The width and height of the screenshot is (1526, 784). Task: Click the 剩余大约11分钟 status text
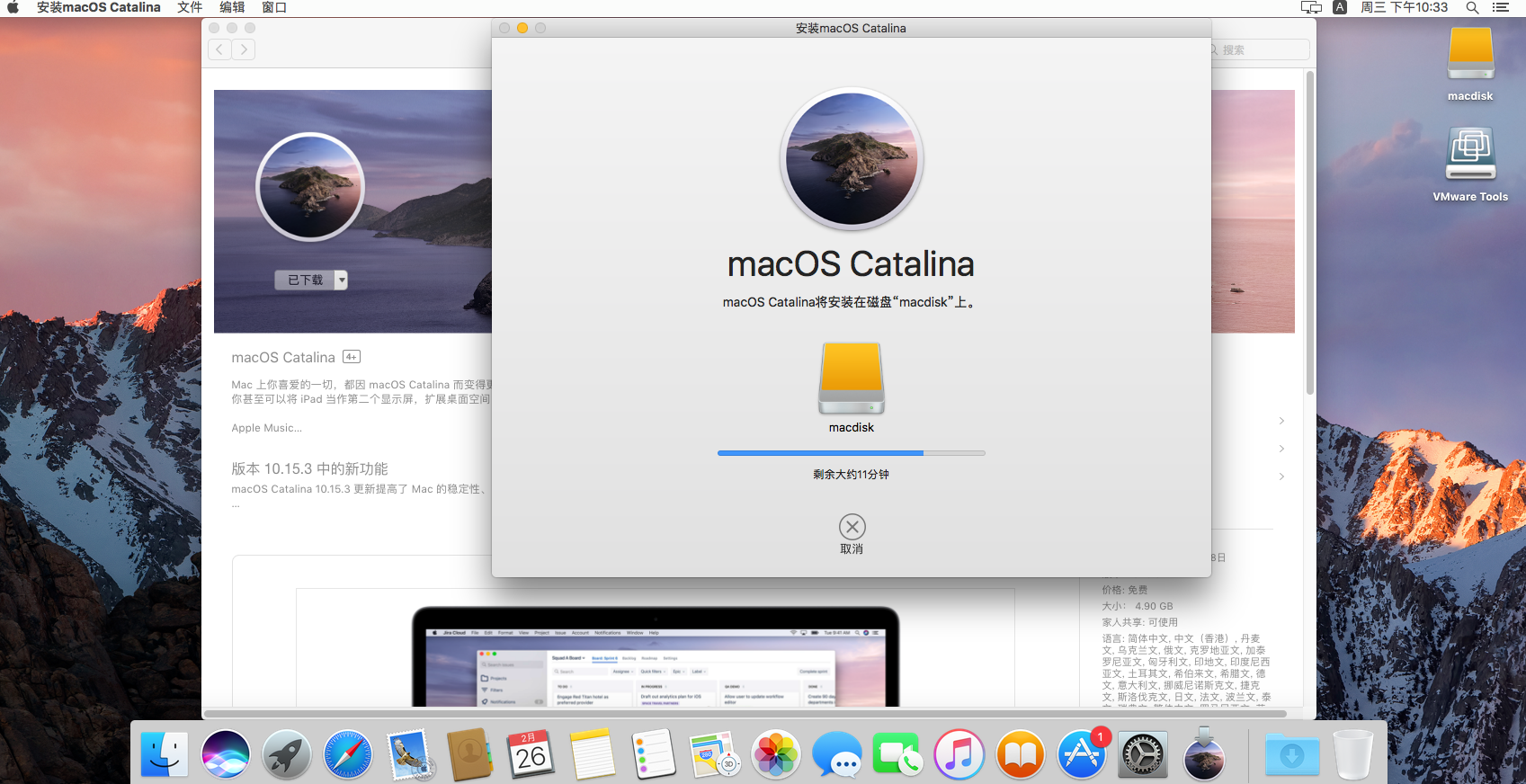point(852,474)
